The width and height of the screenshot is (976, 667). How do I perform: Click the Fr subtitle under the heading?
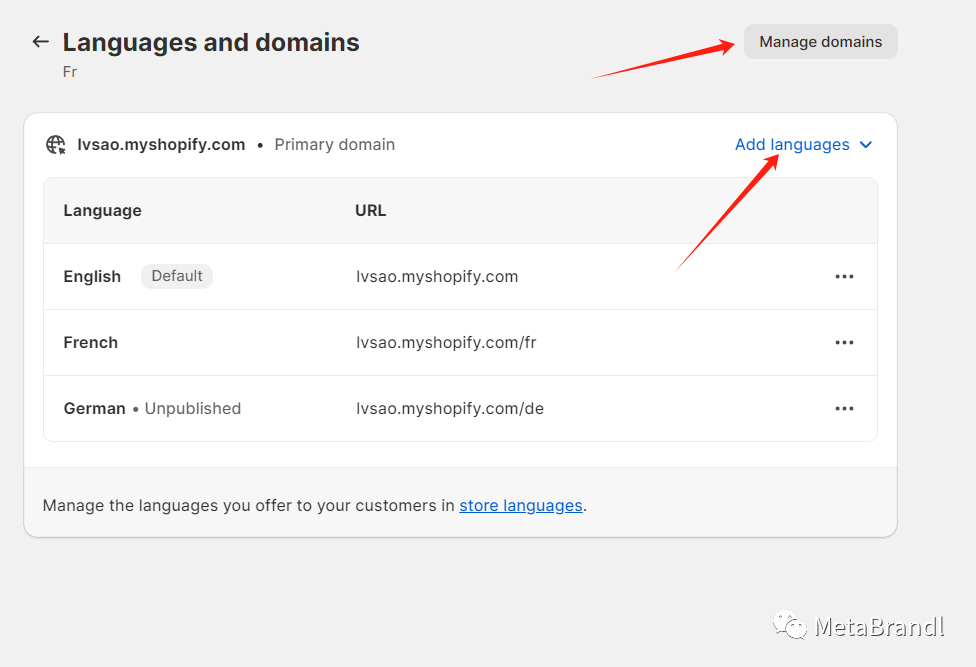pos(70,72)
